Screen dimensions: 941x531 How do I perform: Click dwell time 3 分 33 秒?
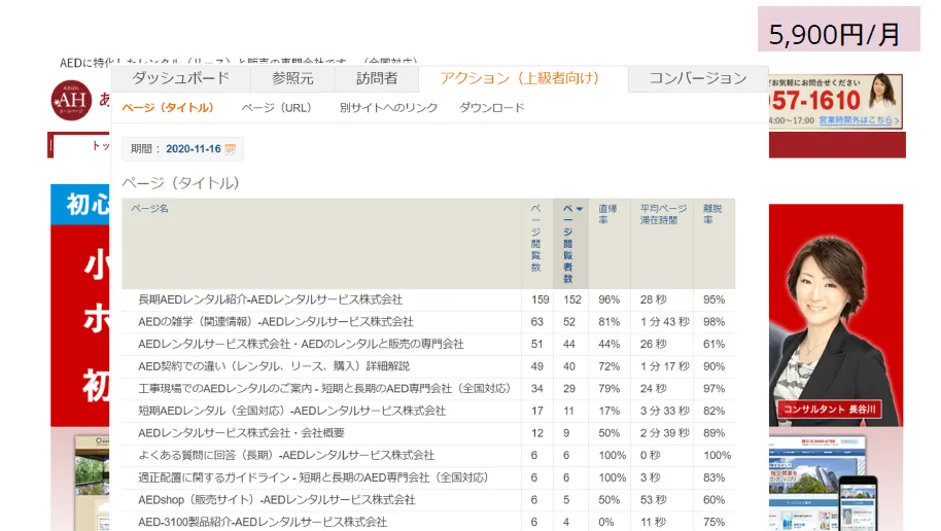(664, 410)
